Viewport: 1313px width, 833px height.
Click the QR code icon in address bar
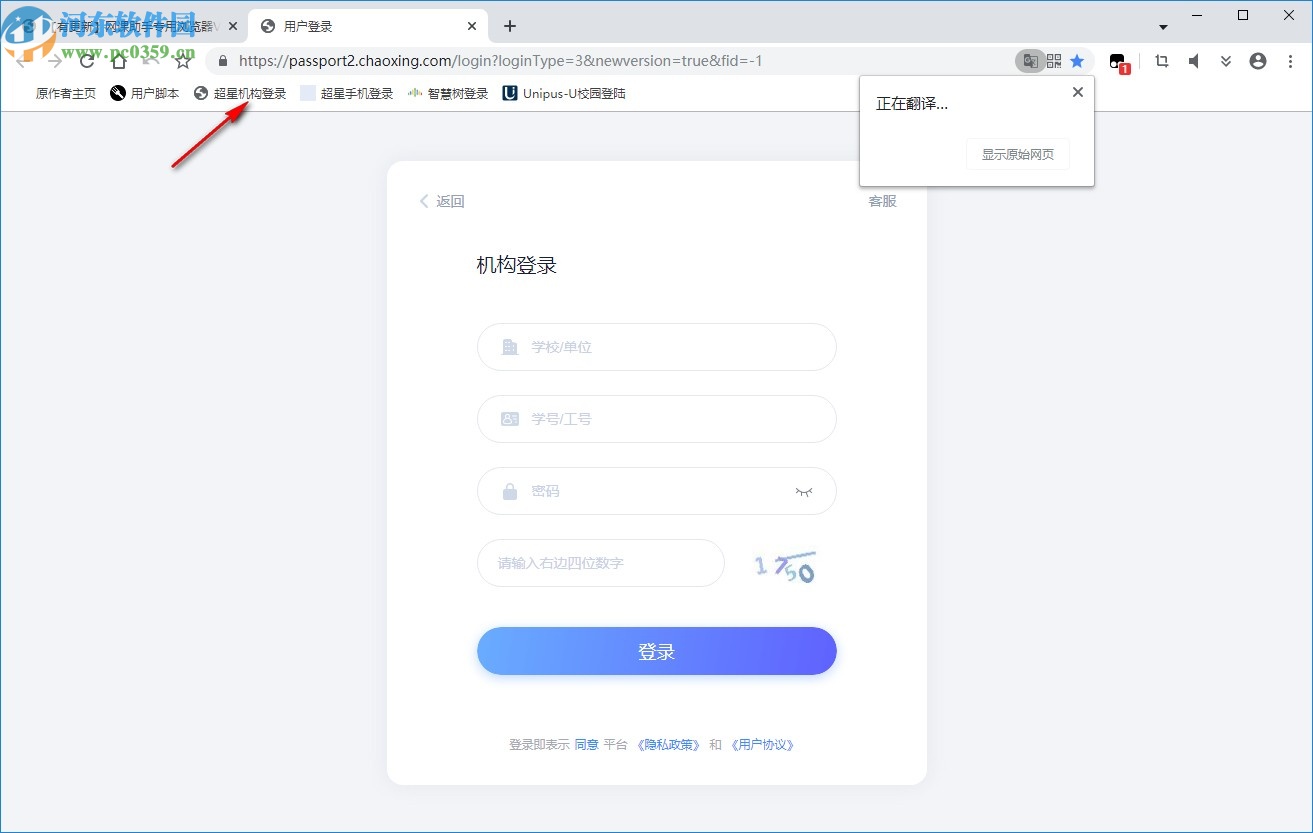pos(1054,61)
